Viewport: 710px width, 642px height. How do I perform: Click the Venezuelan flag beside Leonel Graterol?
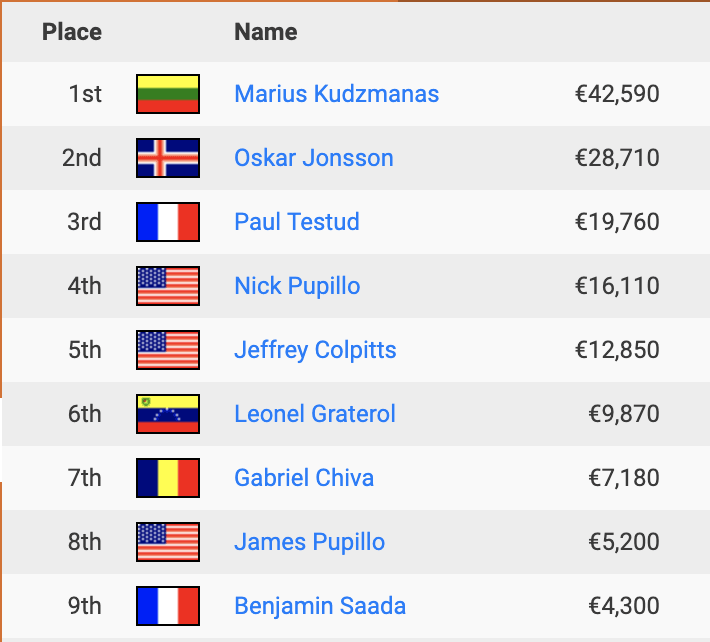[x=168, y=414]
